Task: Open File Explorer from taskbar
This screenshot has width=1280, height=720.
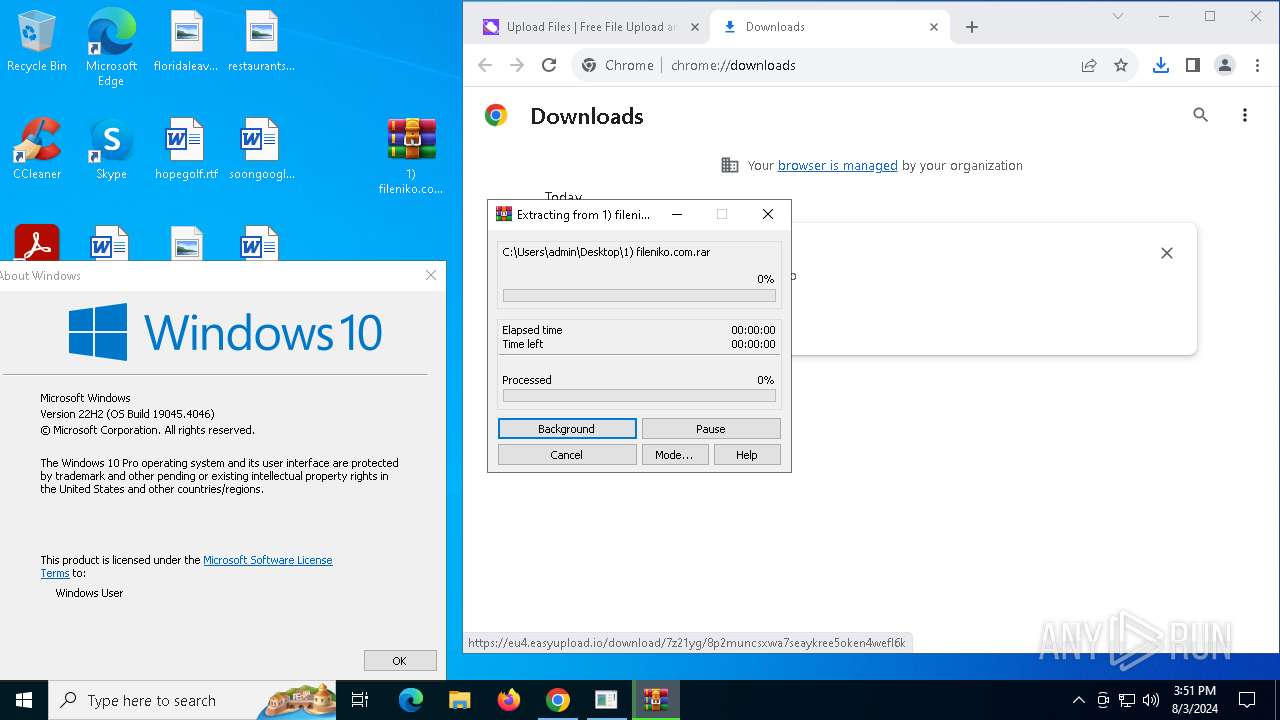Action: pos(459,700)
